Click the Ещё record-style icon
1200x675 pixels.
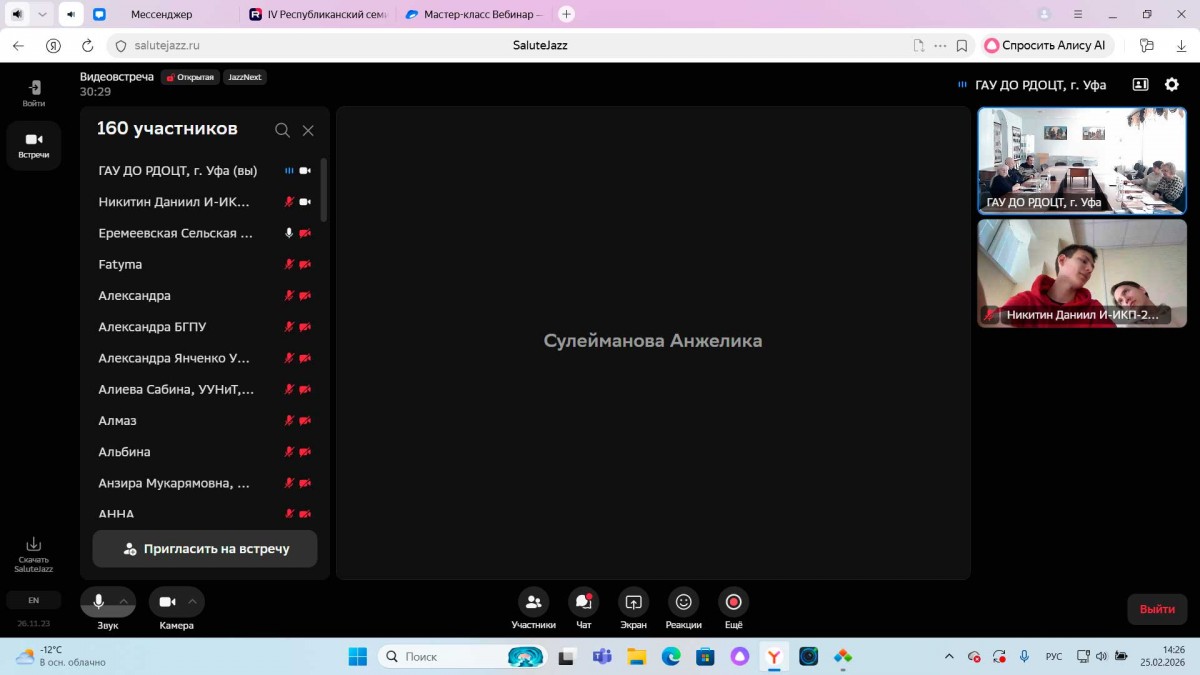point(733,602)
